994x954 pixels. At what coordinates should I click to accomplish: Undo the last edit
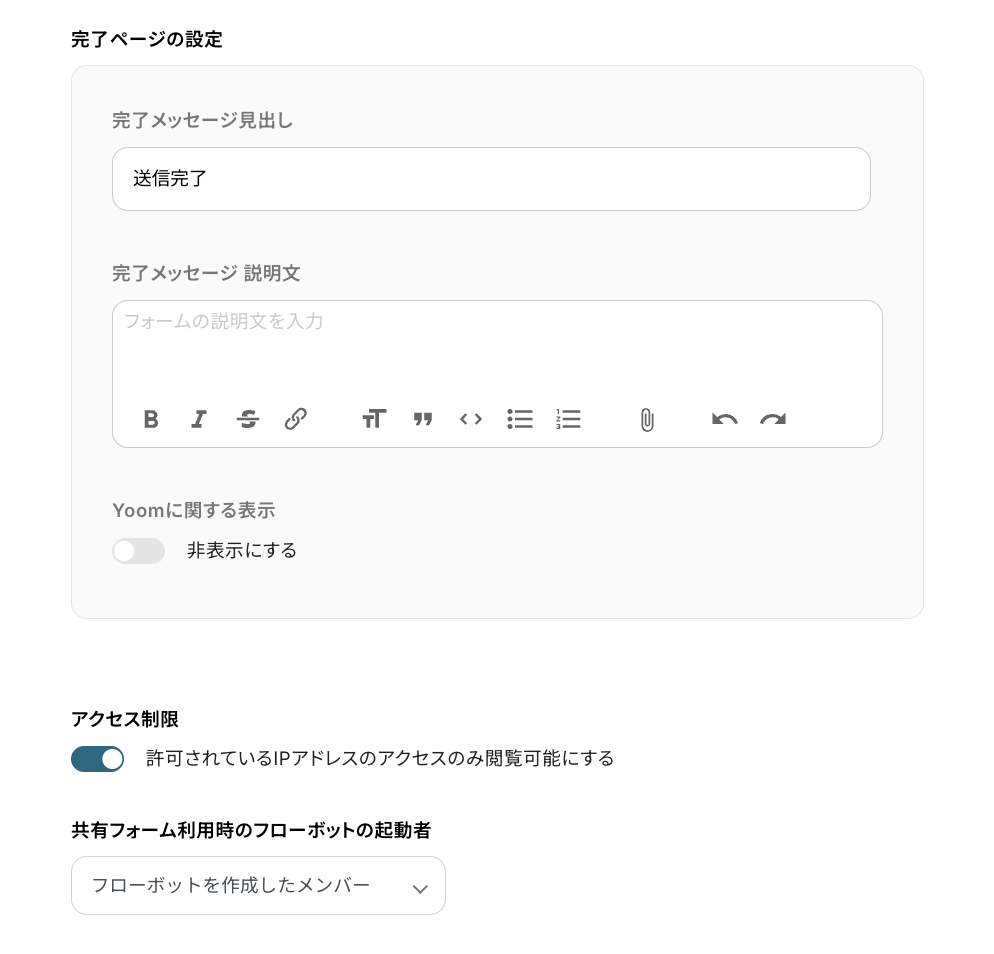coord(725,419)
